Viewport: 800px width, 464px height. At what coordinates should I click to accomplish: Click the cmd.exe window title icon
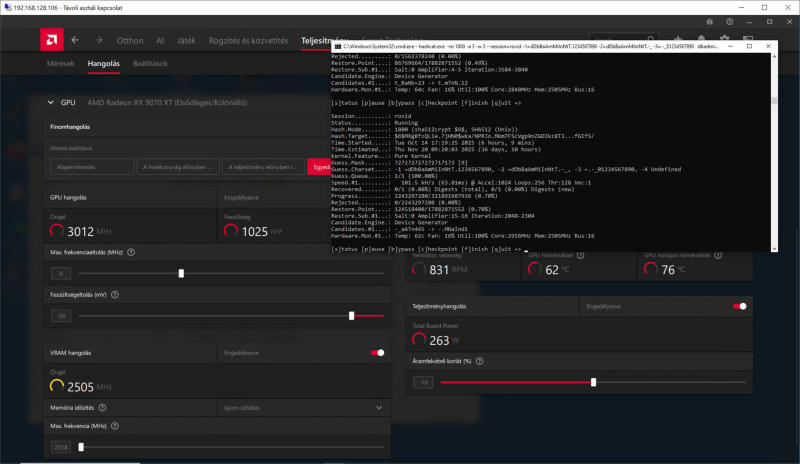(338, 46)
